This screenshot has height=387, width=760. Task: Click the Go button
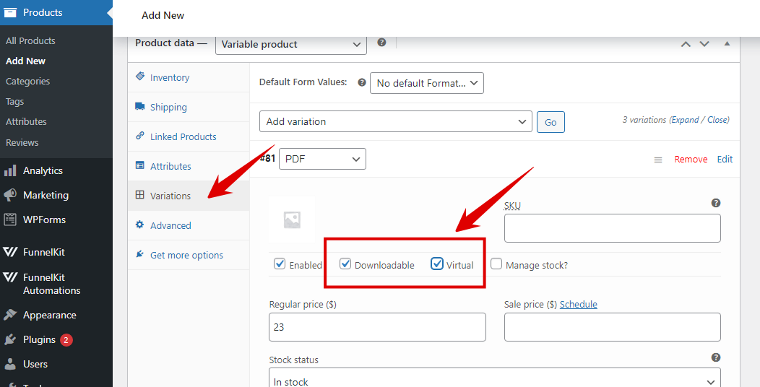[x=551, y=122]
